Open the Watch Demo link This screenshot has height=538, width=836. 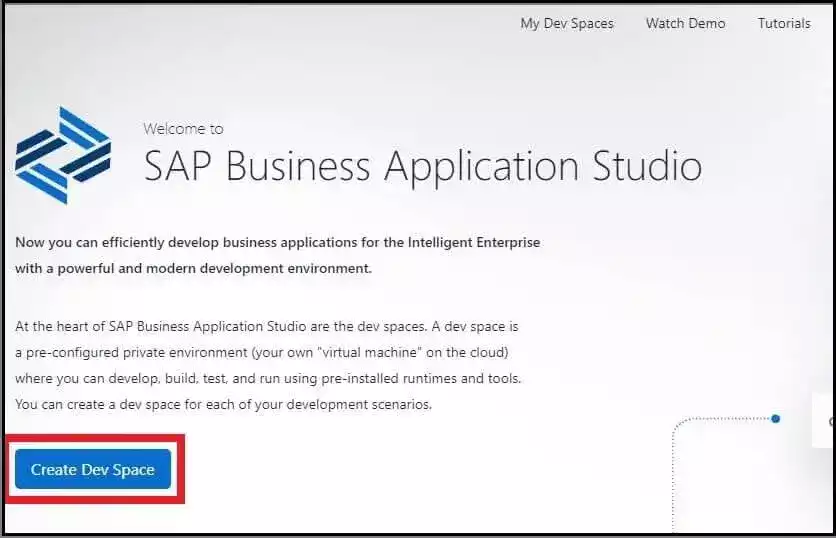pos(685,23)
